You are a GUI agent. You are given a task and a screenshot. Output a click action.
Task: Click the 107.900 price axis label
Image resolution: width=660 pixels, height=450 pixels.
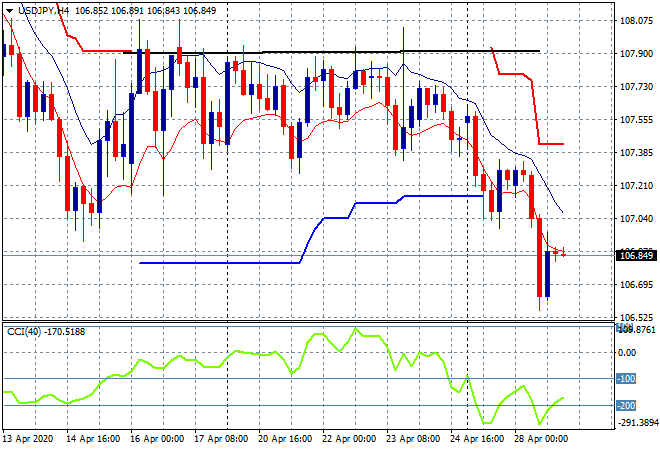tap(636, 54)
